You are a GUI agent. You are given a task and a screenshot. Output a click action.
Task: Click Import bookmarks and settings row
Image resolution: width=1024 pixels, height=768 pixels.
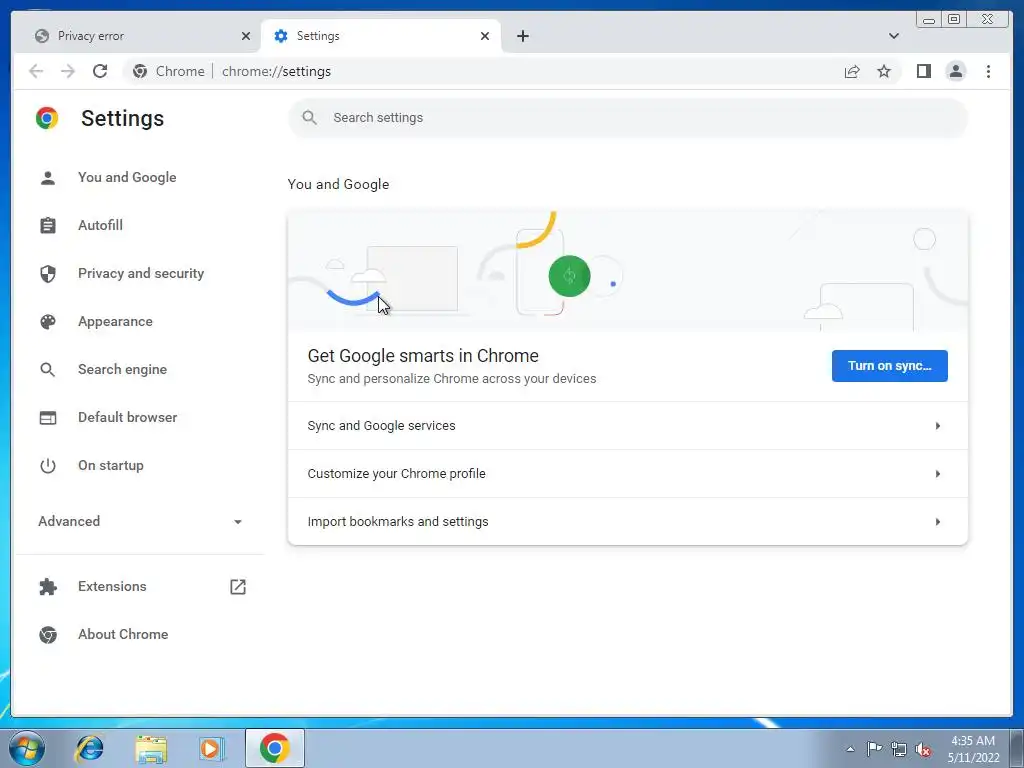click(x=628, y=522)
